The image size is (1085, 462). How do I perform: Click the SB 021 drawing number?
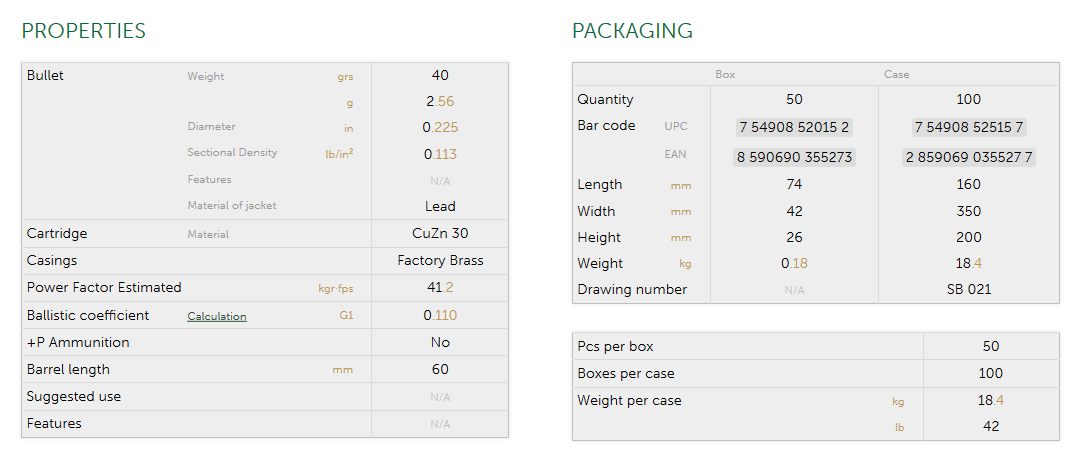pyautogui.click(x=968, y=289)
